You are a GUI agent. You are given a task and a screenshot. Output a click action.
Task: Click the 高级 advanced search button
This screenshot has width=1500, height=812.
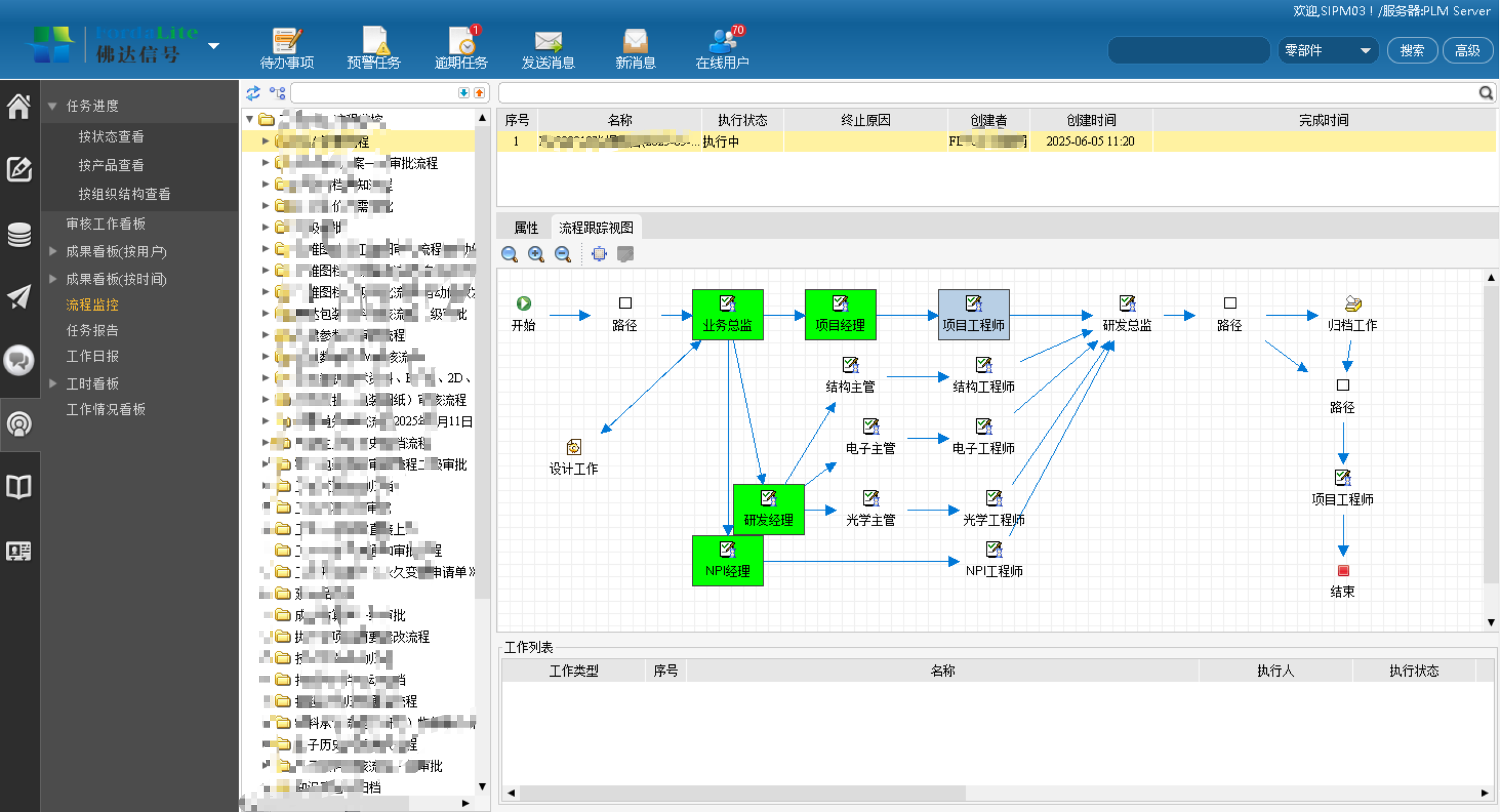pyautogui.click(x=1467, y=51)
